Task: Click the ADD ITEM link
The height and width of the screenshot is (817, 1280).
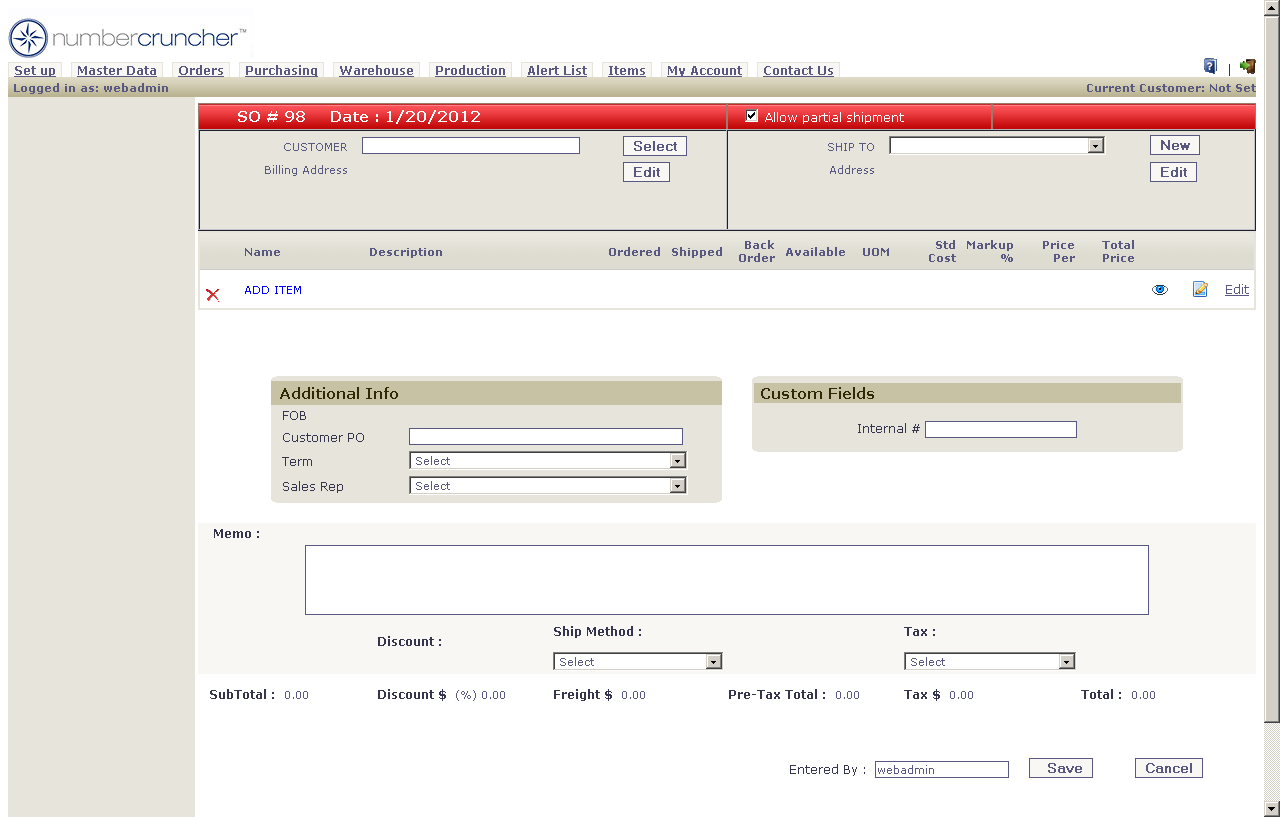Action: 273,290
